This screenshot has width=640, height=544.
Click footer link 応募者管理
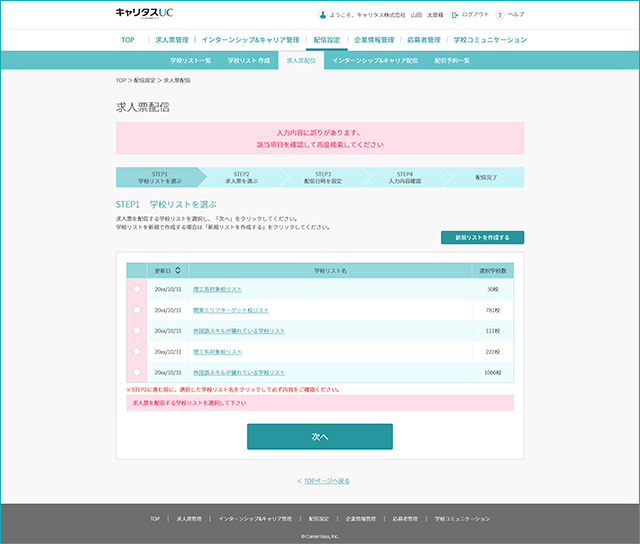coord(405,519)
